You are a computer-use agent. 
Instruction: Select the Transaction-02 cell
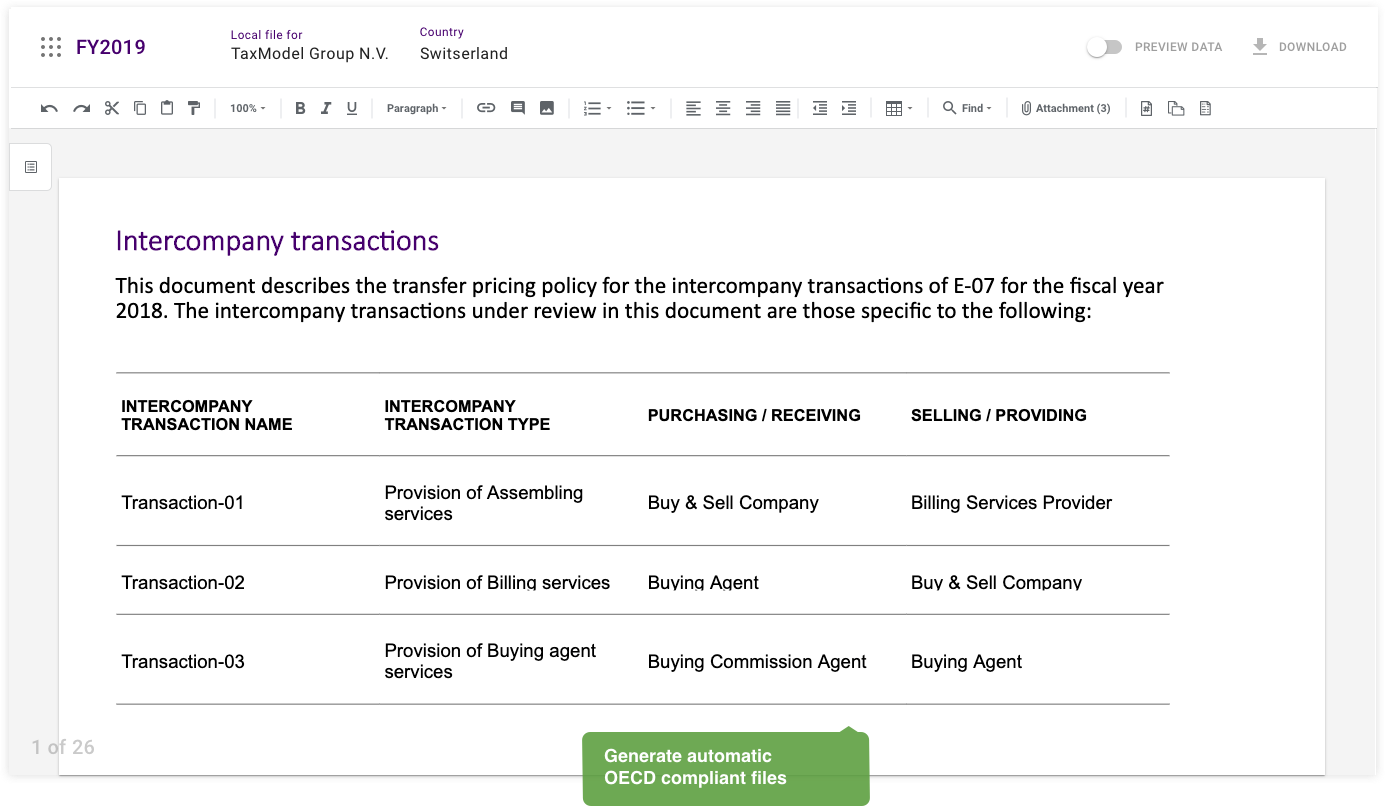point(183,582)
